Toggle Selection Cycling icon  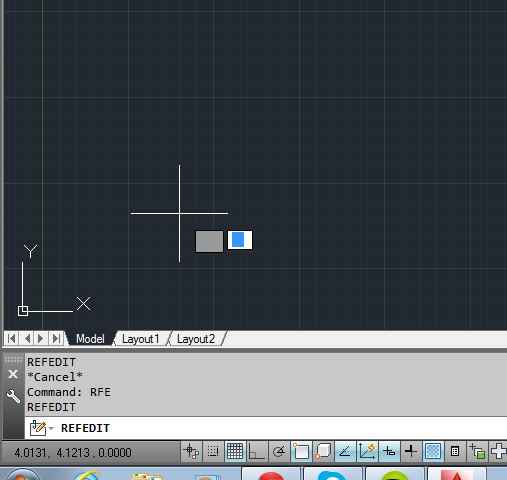[477, 452]
